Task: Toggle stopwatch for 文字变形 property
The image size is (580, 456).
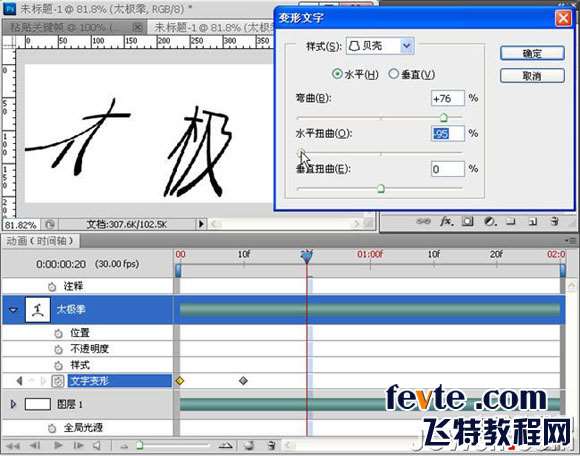Action: tap(57, 381)
